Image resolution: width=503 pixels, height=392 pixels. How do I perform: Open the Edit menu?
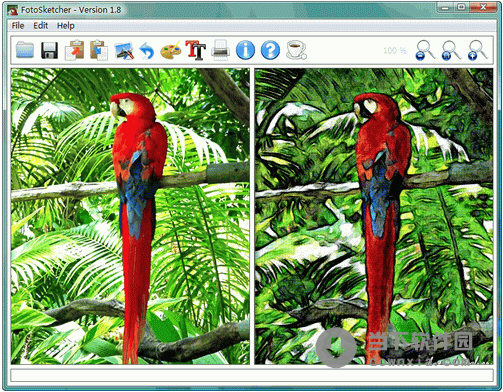tap(41, 26)
